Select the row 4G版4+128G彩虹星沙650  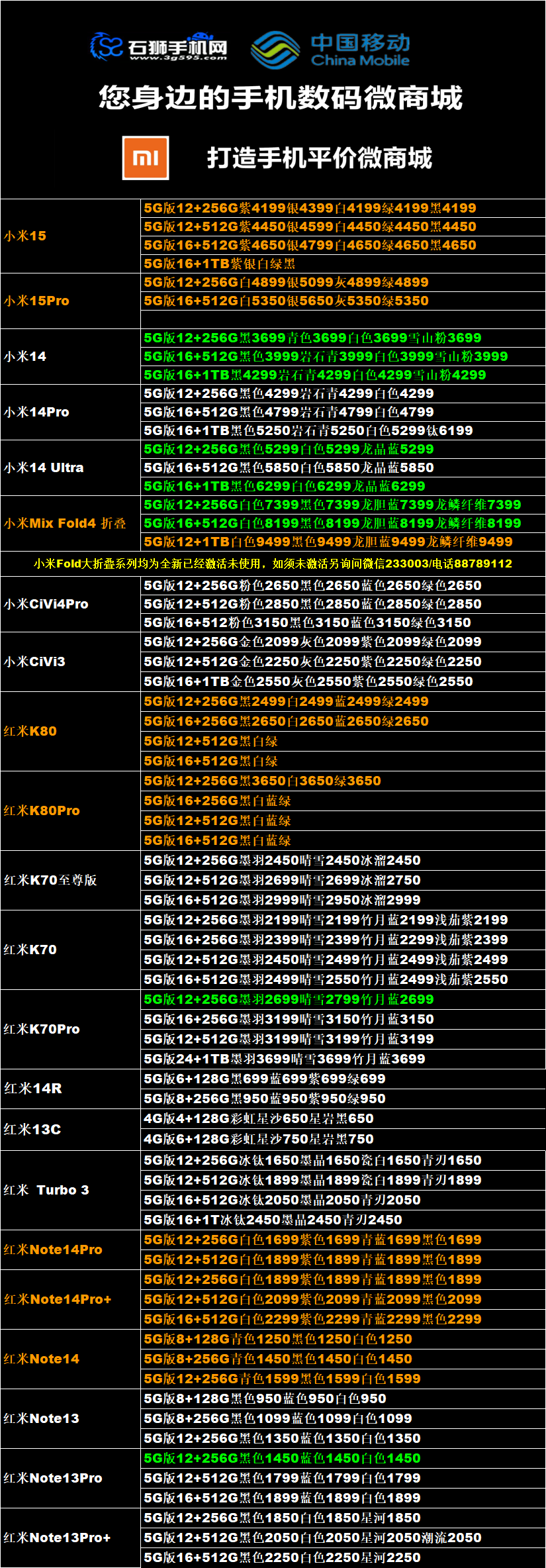[x=343, y=1118]
